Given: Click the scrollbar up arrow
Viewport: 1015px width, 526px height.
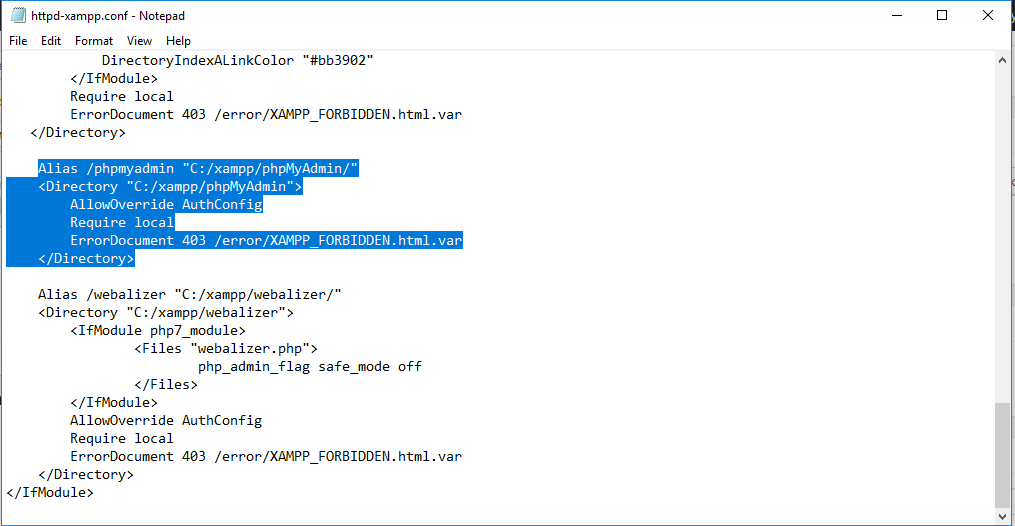Looking at the screenshot, I should (x=1003, y=60).
